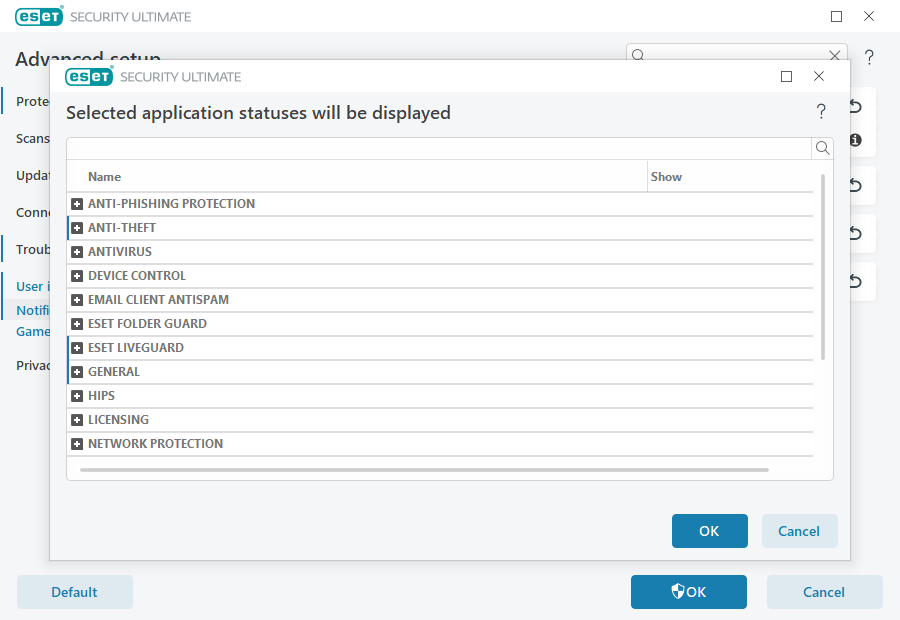Select ANTIVIRUS row label
900x620 pixels.
[x=120, y=252]
